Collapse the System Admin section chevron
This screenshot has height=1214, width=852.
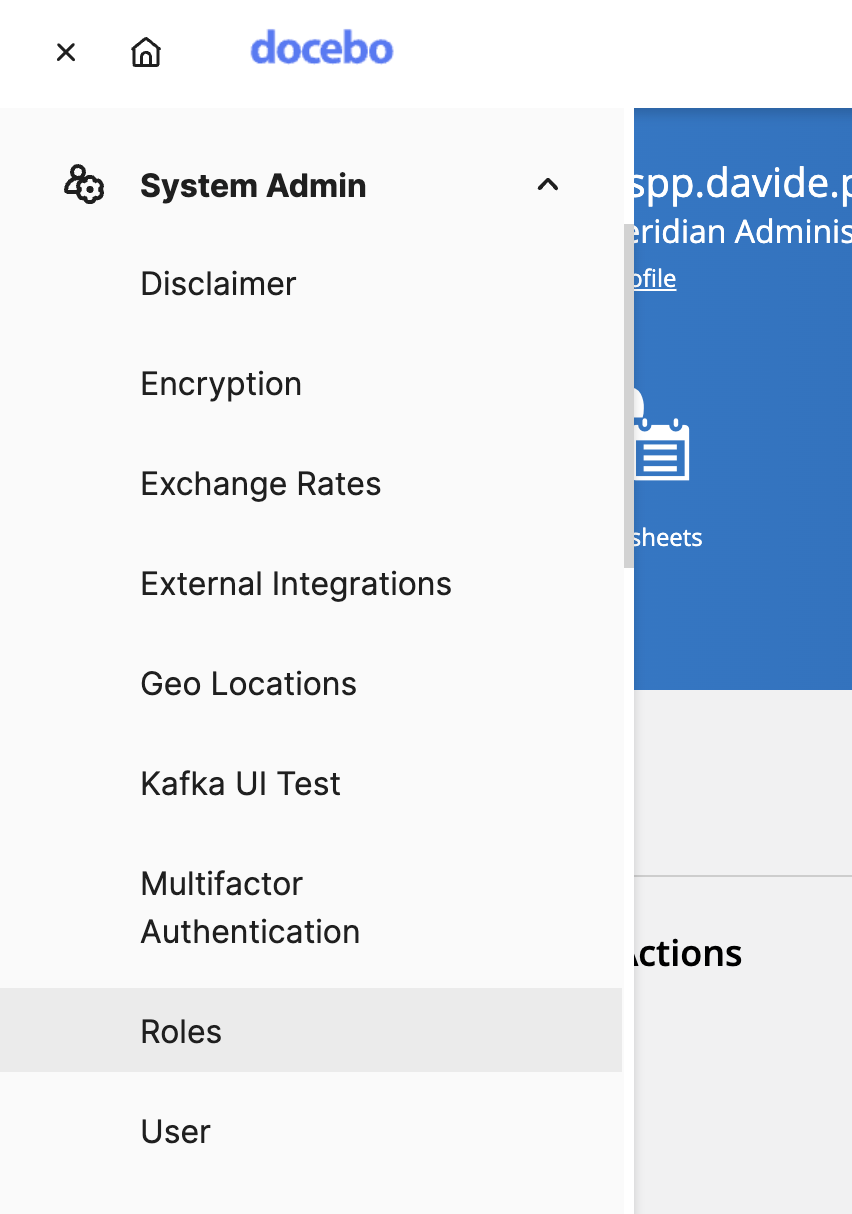tap(547, 185)
